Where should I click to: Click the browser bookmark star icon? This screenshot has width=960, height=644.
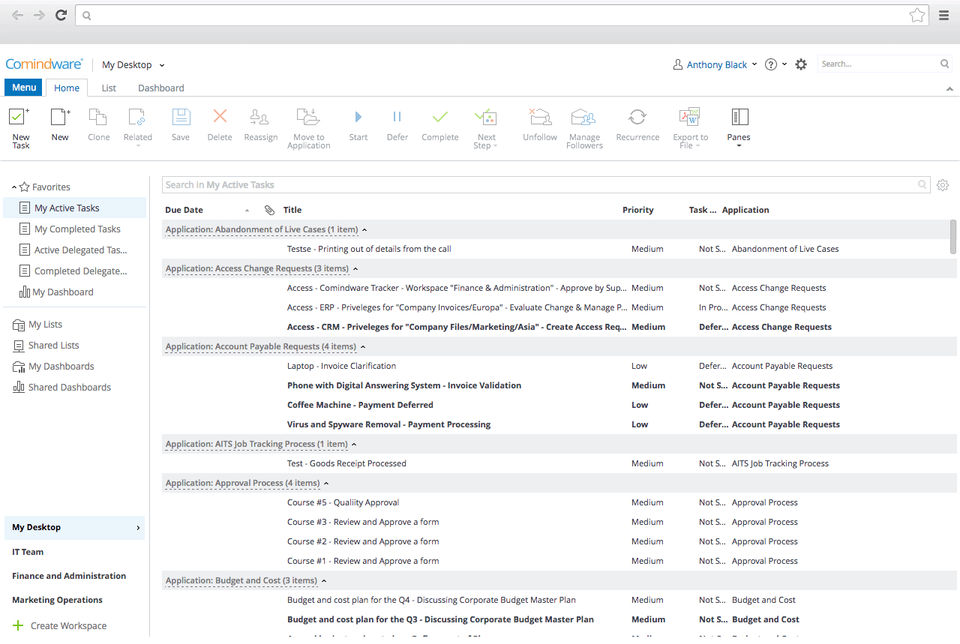pyautogui.click(x=916, y=15)
